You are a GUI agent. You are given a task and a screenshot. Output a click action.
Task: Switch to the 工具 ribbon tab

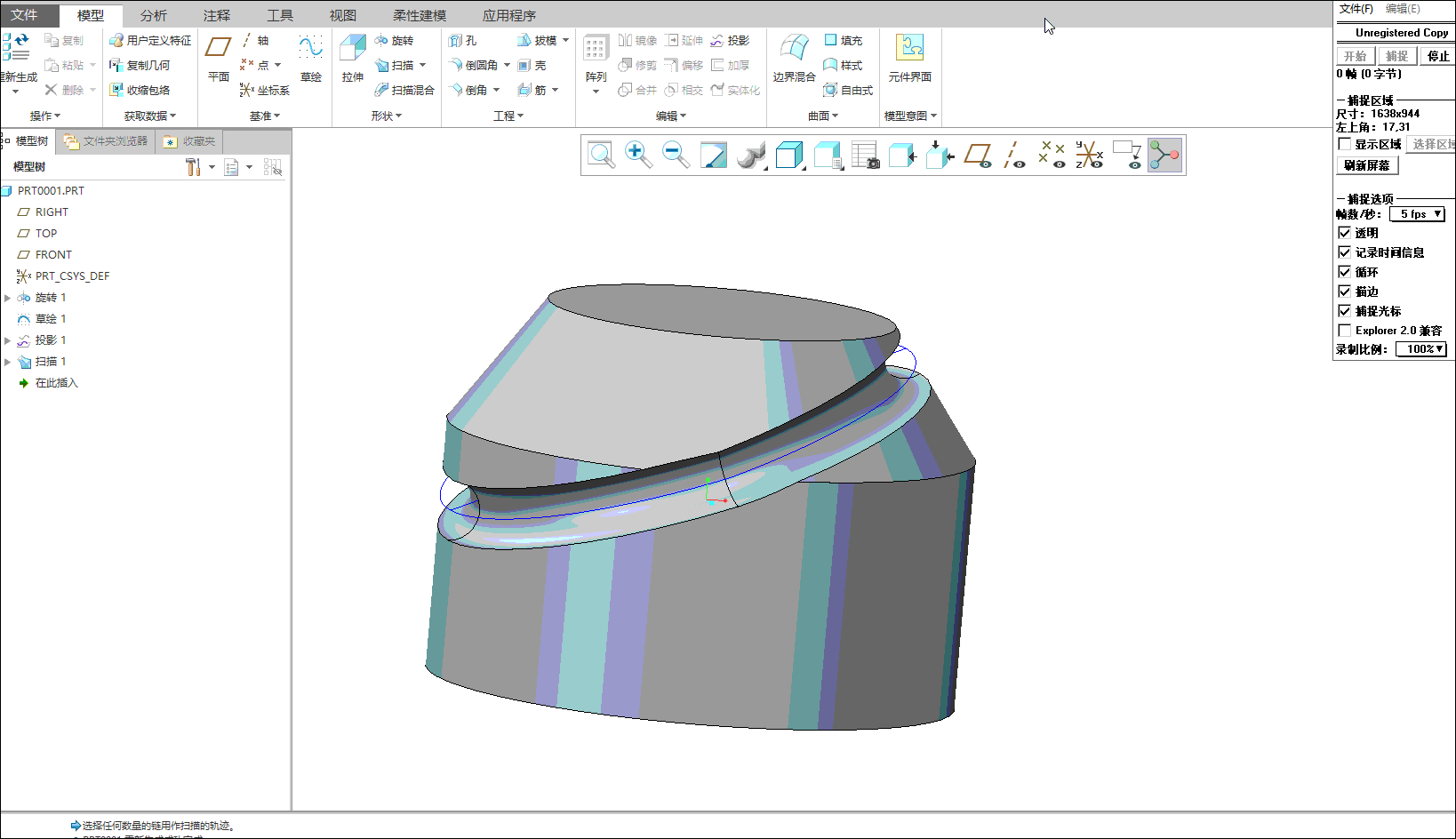point(280,15)
